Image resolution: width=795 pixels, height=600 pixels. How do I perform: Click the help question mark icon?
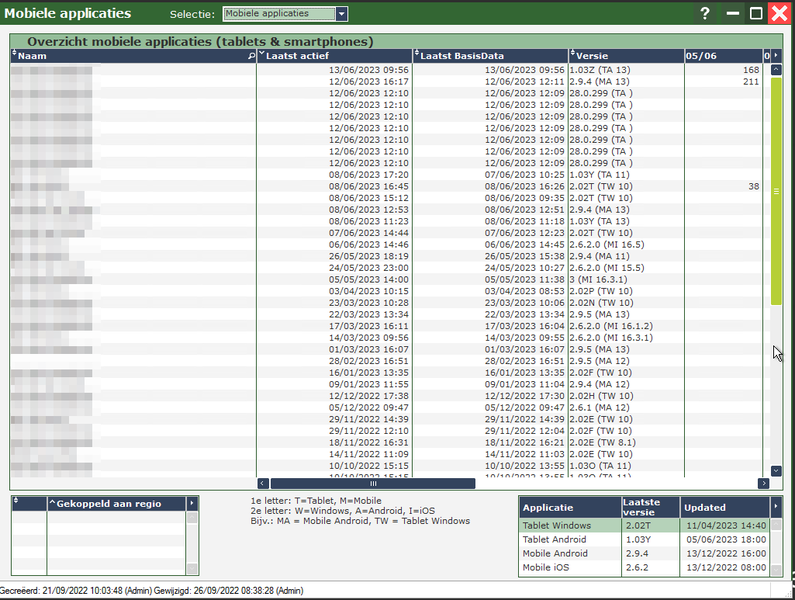(x=705, y=14)
